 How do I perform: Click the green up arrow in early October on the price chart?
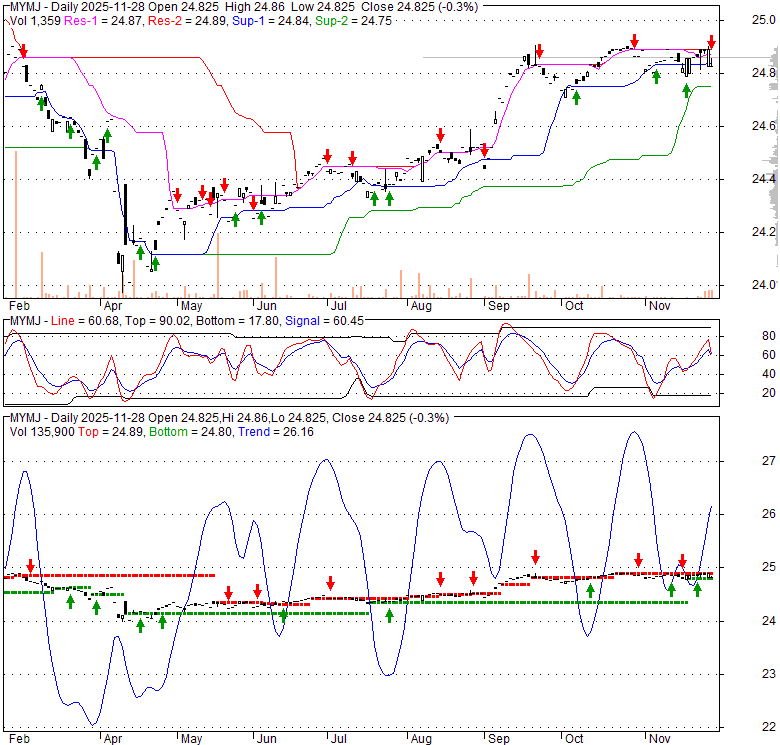[576, 96]
